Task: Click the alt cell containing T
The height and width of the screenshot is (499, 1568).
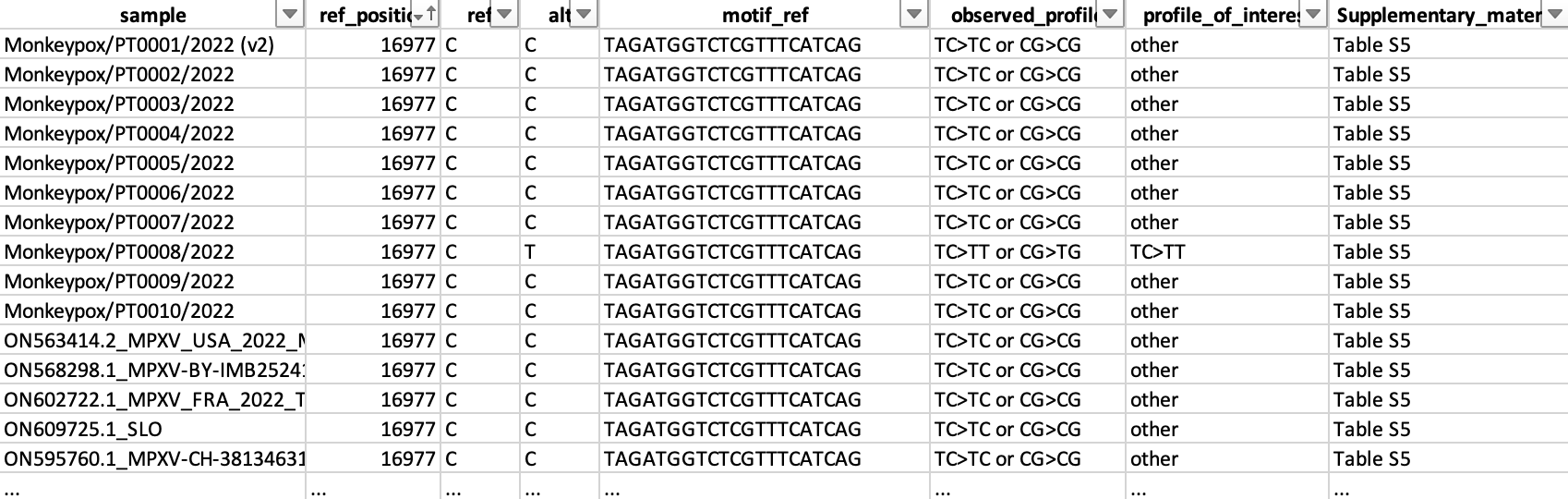Action: click(530, 252)
